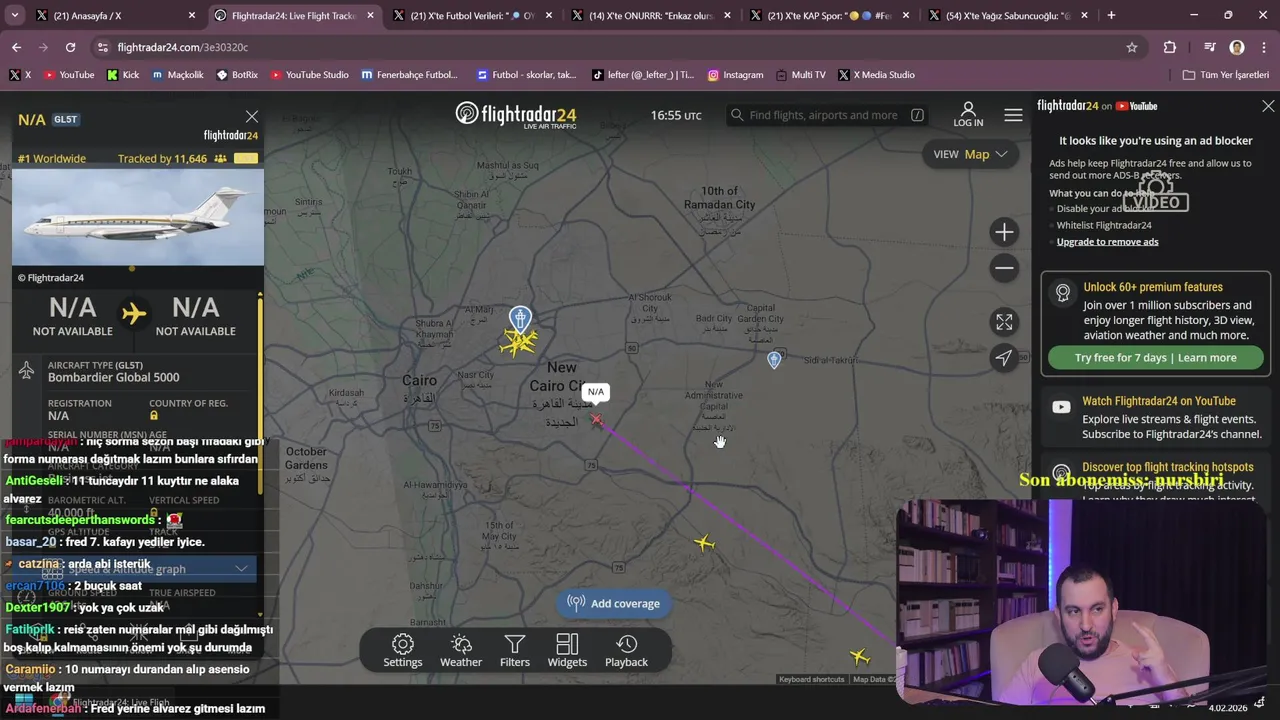Open flight Playback tool
This screenshot has height=720, width=1280.
coord(626,650)
